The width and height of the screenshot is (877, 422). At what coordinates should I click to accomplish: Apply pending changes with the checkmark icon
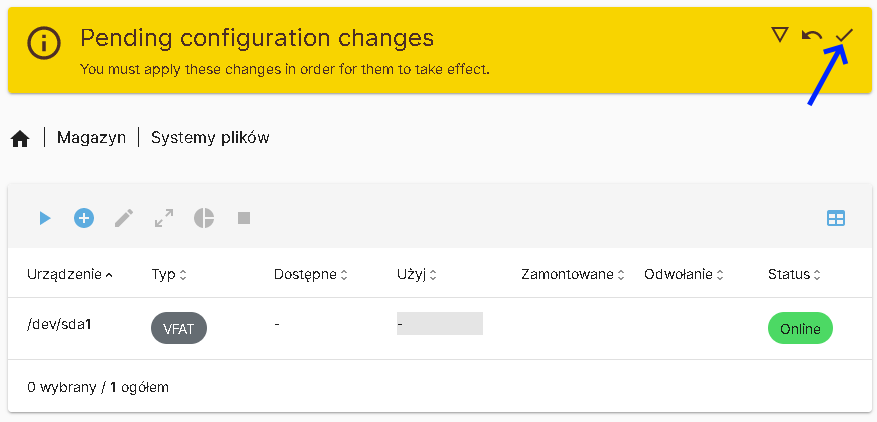(845, 36)
